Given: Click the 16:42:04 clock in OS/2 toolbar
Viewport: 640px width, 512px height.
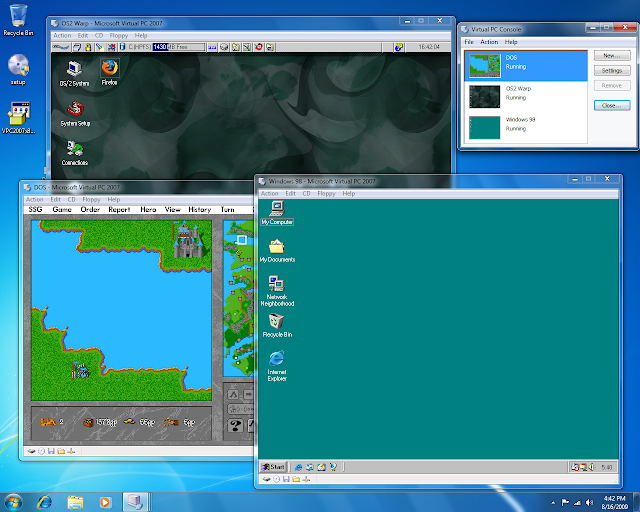Looking at the screenshot, I should 429,47.
